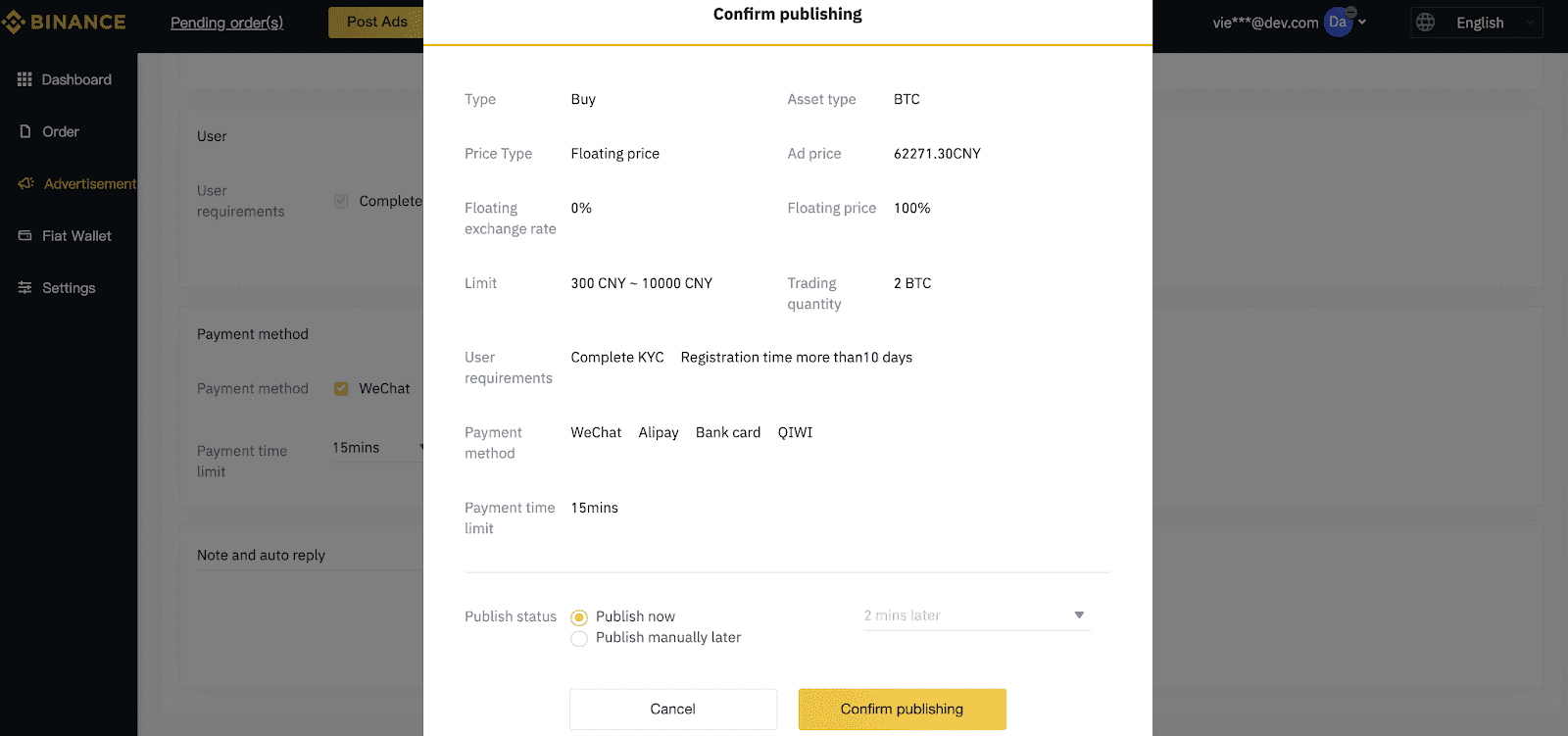Toggle the WeChat payment checkbox
Screen dimensions: 1568x736
click(341, 388)
